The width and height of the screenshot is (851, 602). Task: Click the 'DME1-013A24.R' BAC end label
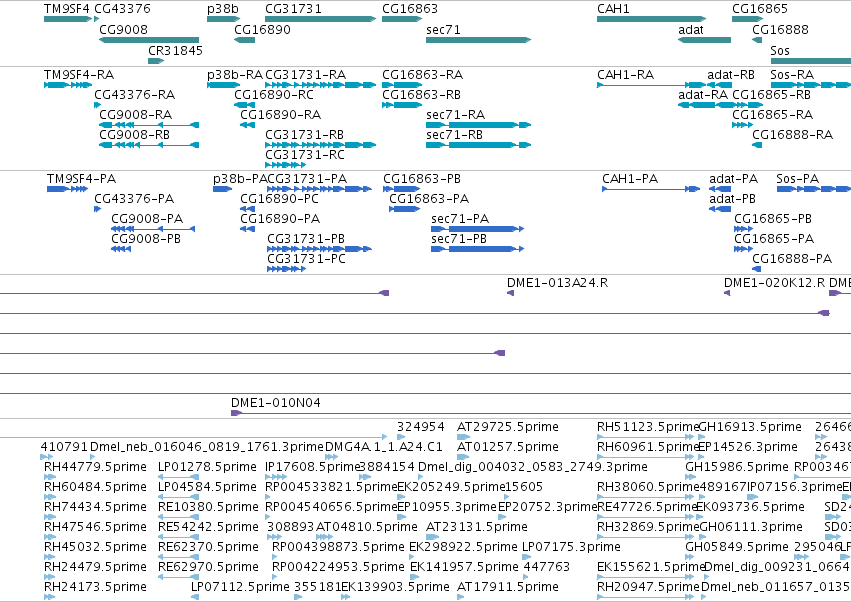[557, 283]
